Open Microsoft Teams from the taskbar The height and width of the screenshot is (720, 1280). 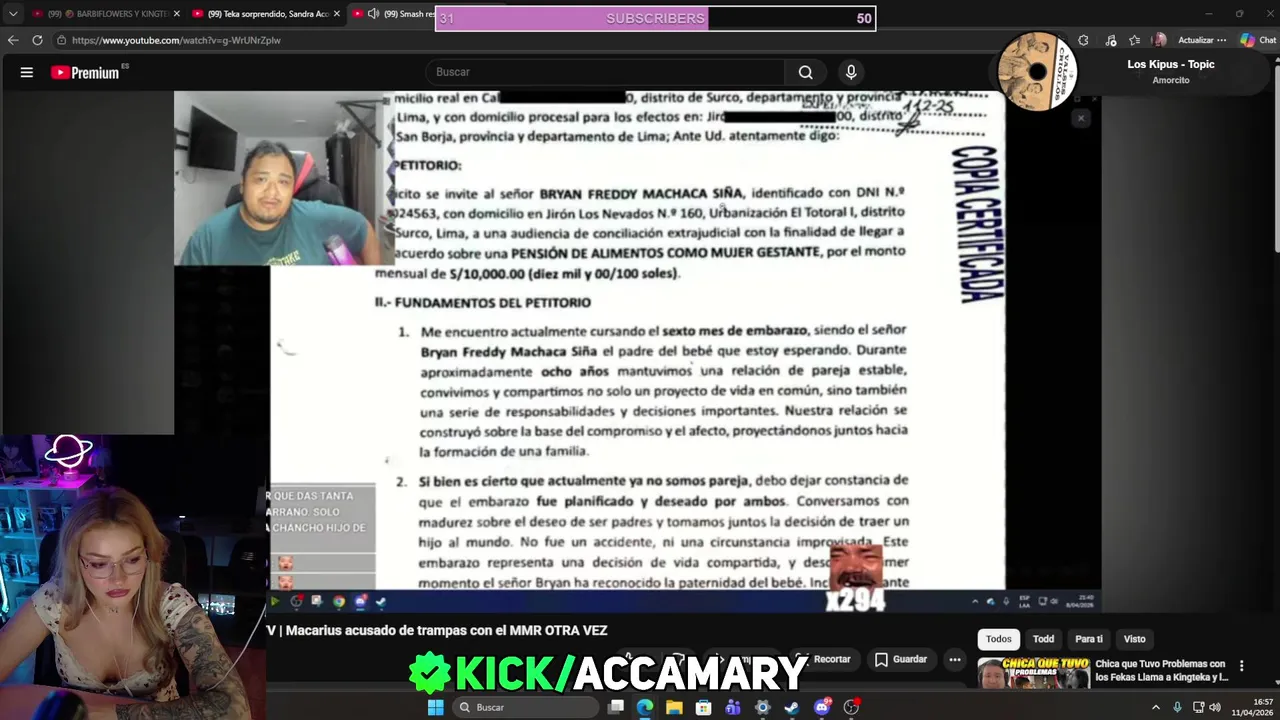[x=733, y=707]
